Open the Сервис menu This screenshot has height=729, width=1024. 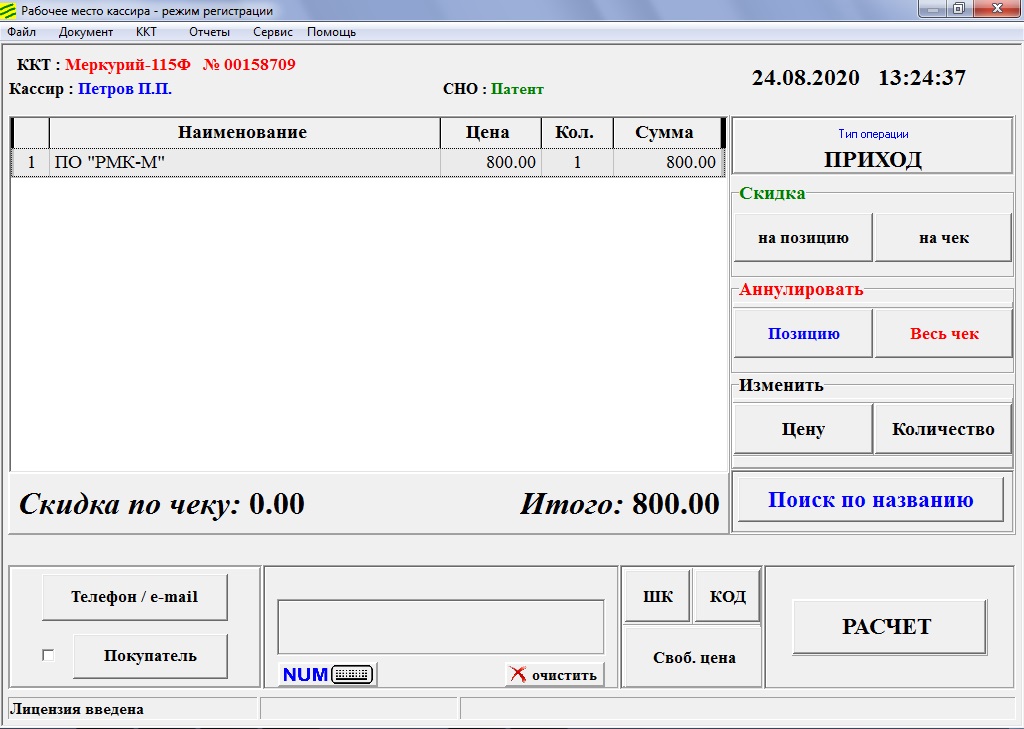[273, 32]
